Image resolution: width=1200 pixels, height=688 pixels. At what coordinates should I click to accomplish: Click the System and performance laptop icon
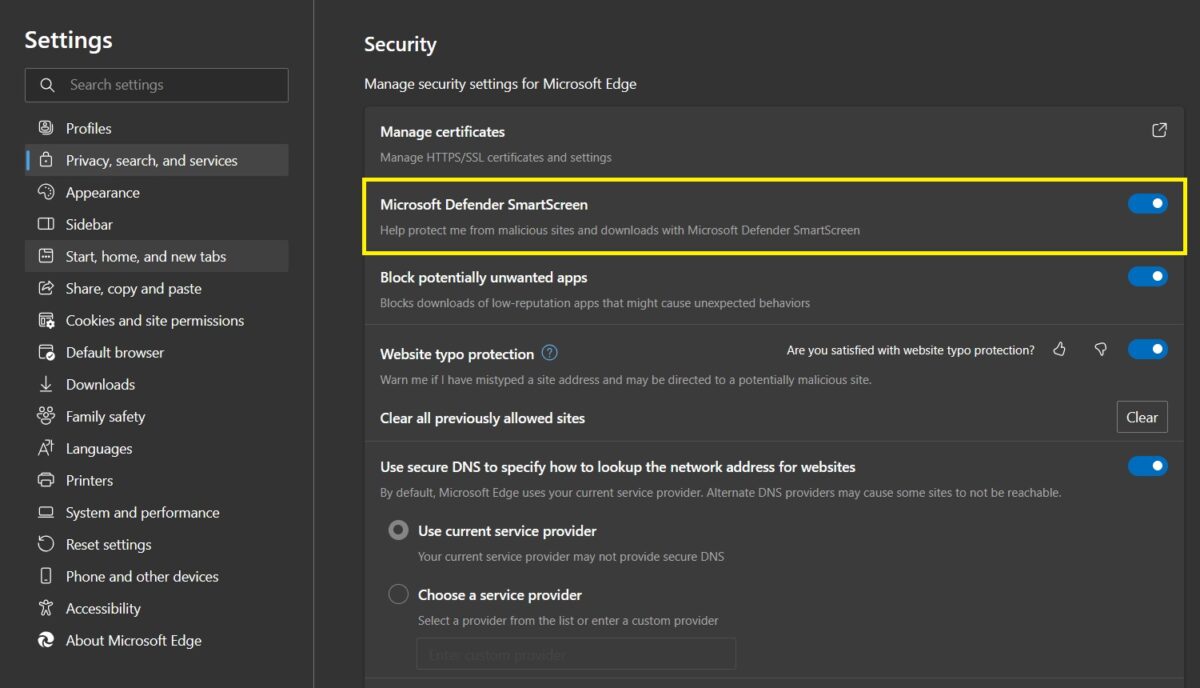pos(46,512)
